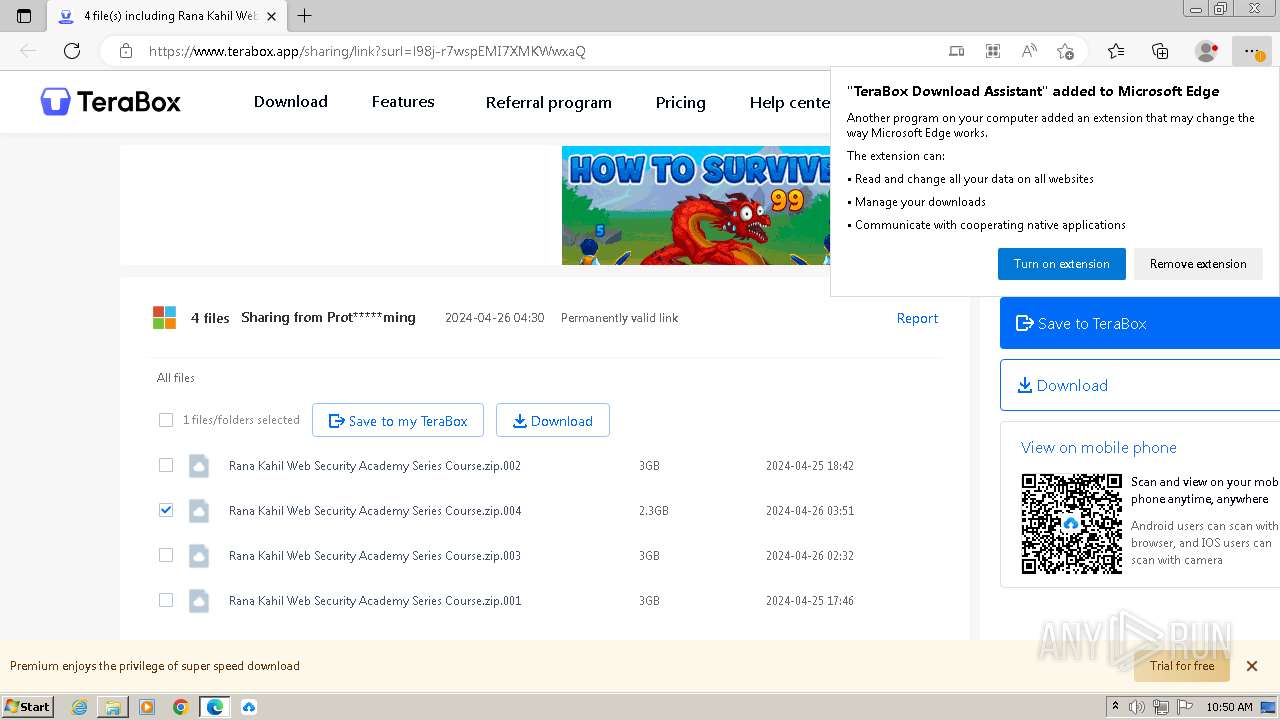Open Edge Settings and more menu
The image size is (1280, 720).
pyautogui.click(x=1251, y=51)
